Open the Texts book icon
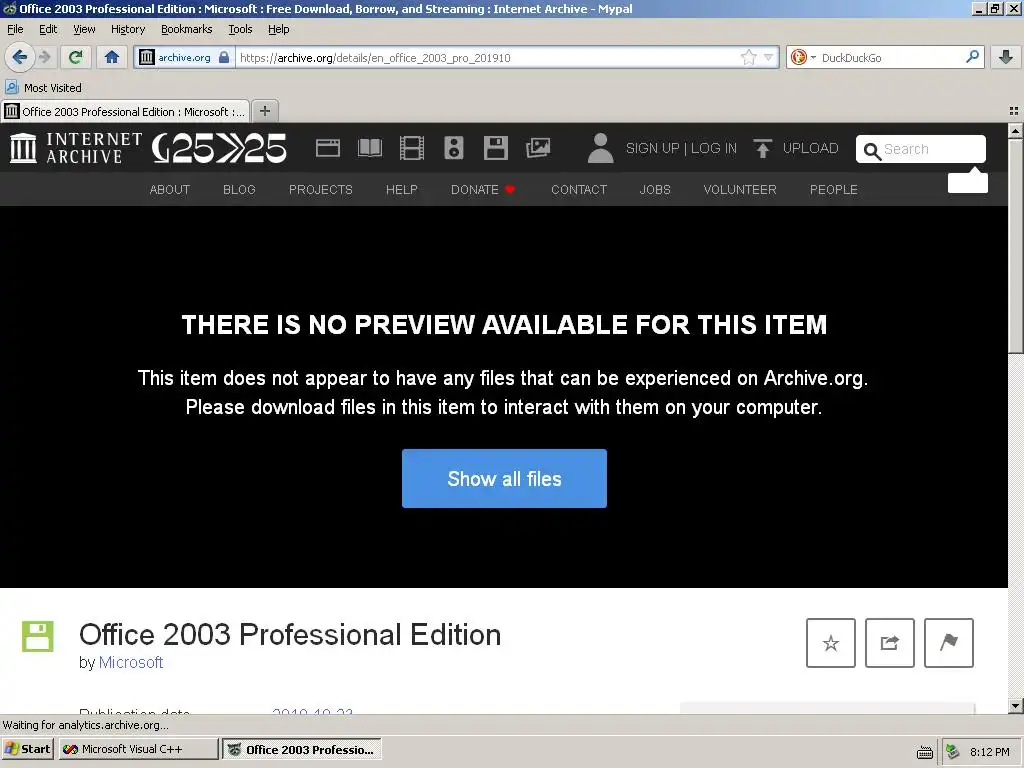The width and height of the screenshot is (1024, 768). (x=370, y=148)
